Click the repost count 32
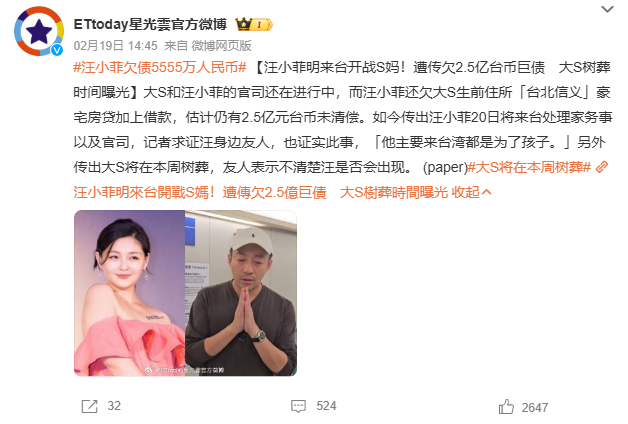 [114, 406]
